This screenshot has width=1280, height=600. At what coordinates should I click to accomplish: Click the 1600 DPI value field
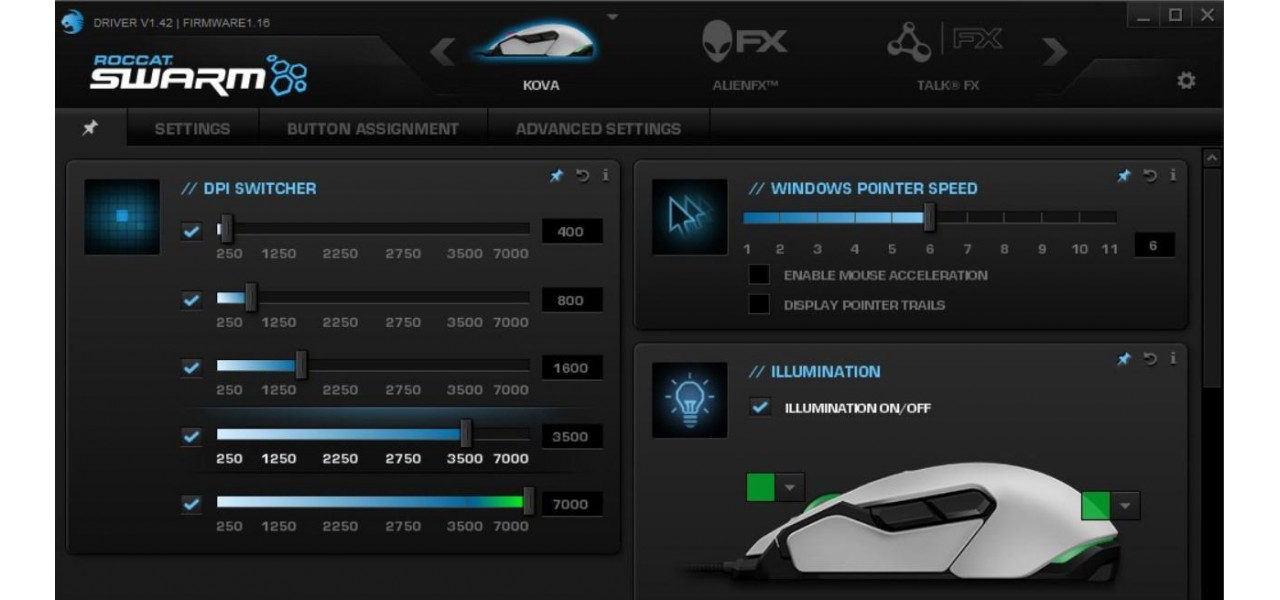572,368
